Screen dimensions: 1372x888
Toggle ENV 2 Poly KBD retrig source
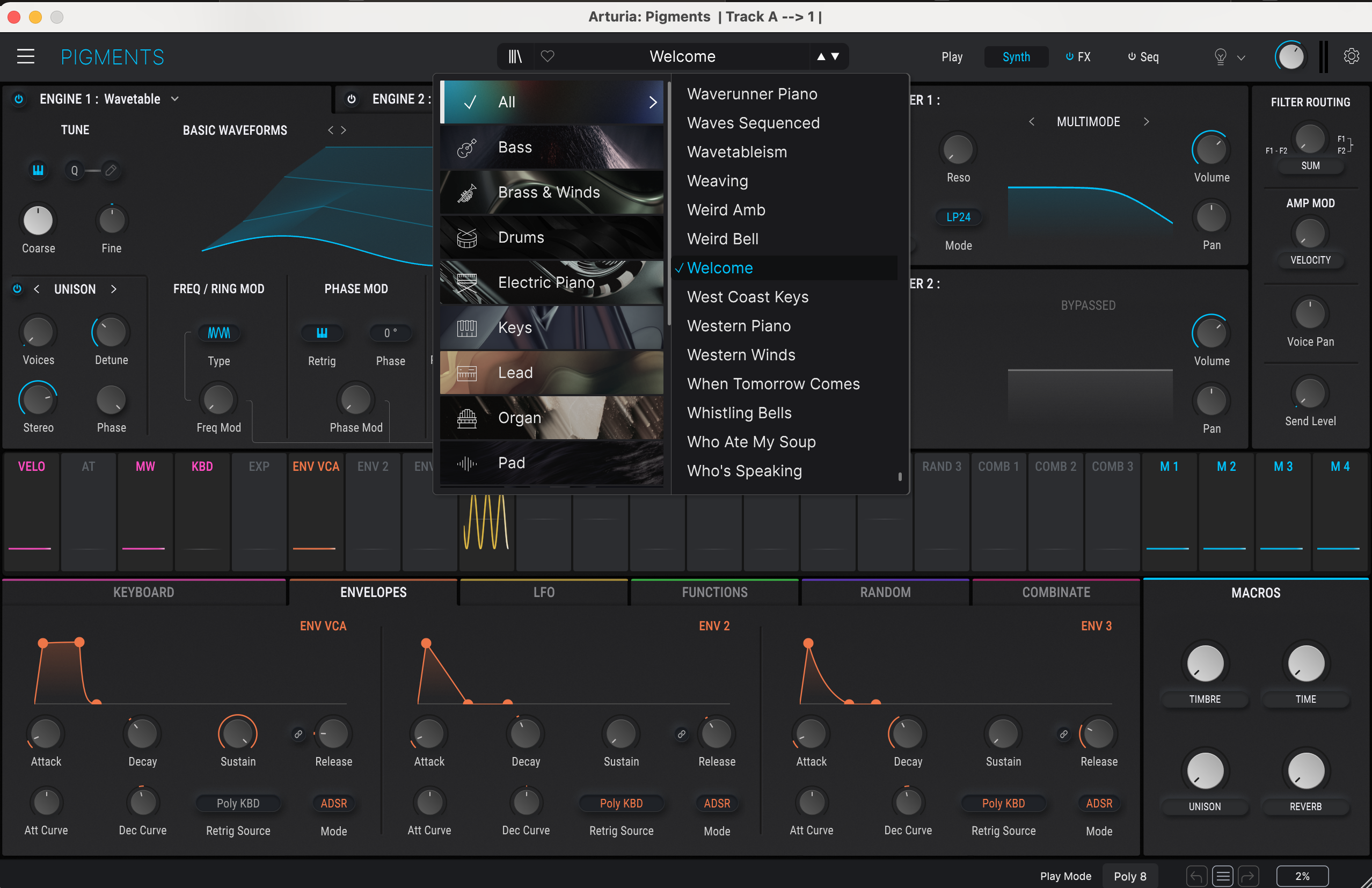[622, 803]
